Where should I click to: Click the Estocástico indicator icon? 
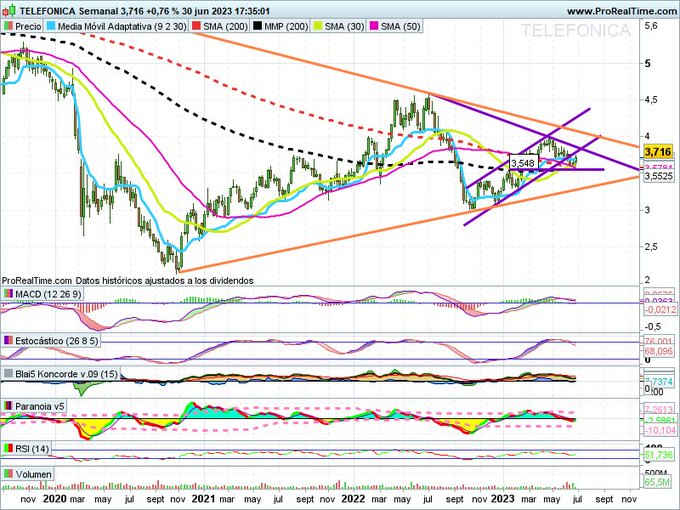[8, 341]
